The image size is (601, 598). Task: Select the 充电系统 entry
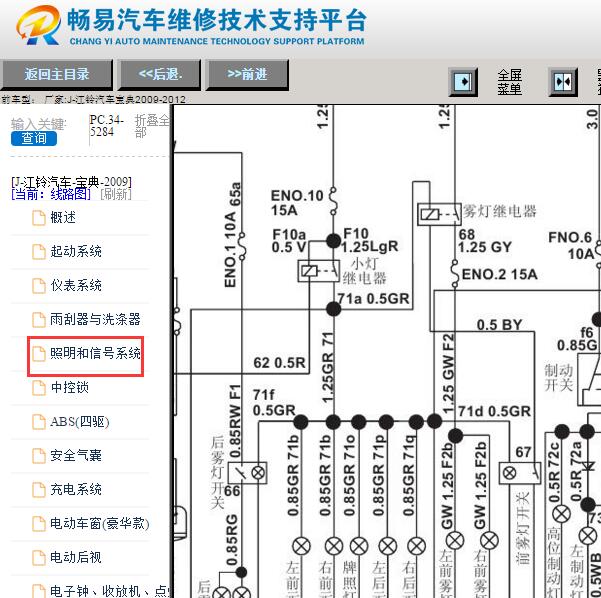tap(76, 490)
